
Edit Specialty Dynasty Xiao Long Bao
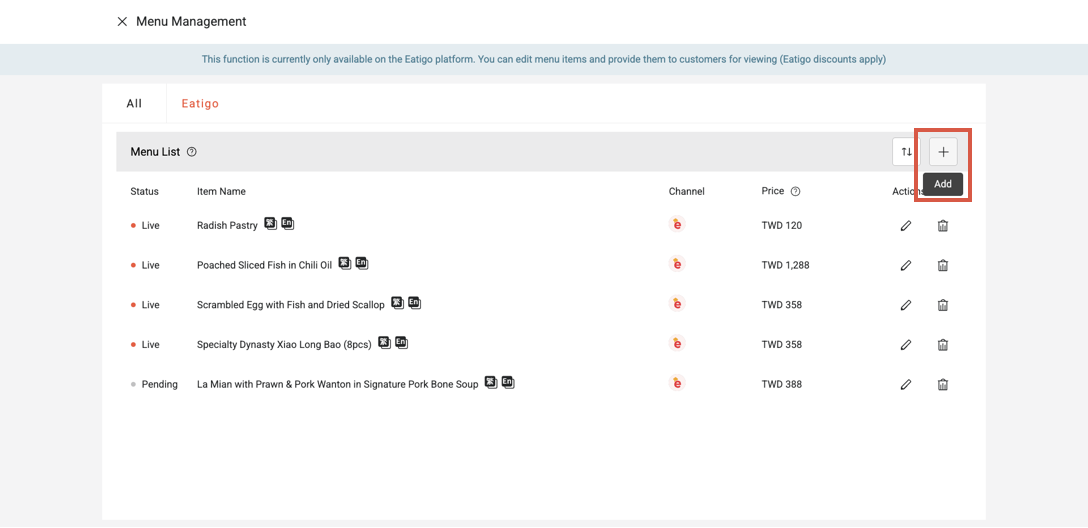[906, 345]
